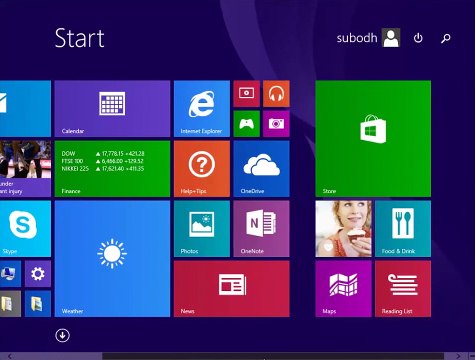475x360 pixels.
Task: Open the Food & Drink tile
Action: coord(403,229)
